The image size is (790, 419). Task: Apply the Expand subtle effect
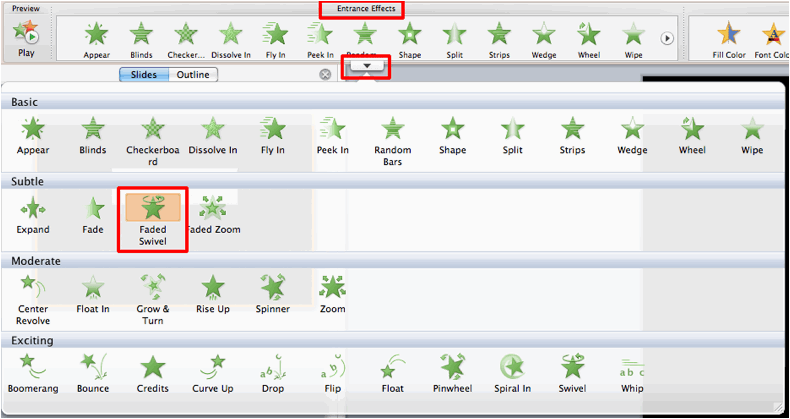click(x=32, y=213)
